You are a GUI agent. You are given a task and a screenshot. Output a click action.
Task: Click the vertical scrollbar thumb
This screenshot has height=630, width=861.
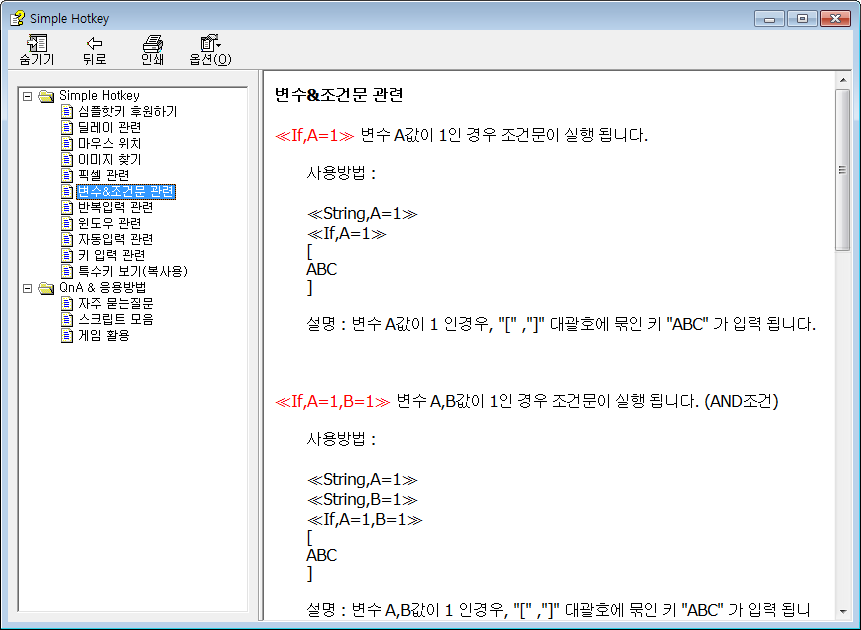[843, 170]
